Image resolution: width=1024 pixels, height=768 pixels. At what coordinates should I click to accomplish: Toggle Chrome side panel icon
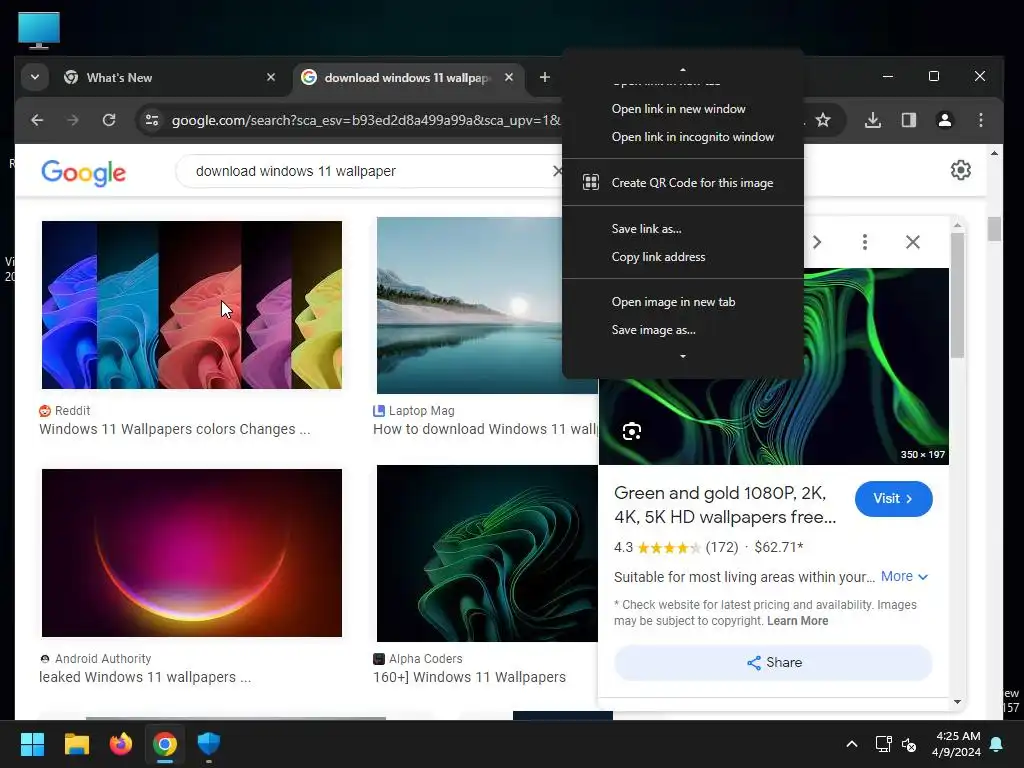click(x=908, y=120)
